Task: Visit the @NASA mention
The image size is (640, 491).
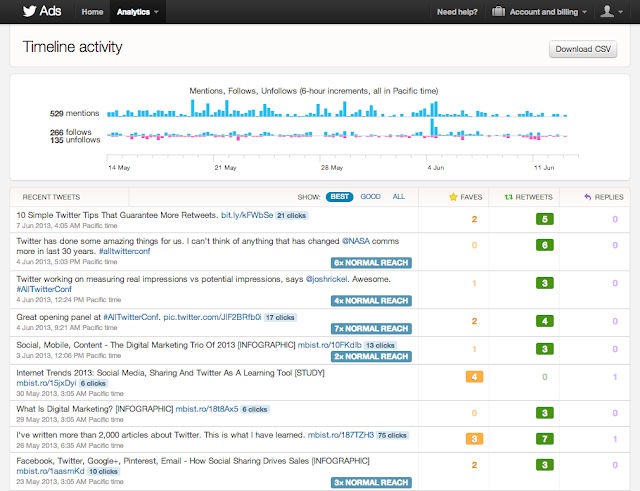Action: [x=356, y=241]
